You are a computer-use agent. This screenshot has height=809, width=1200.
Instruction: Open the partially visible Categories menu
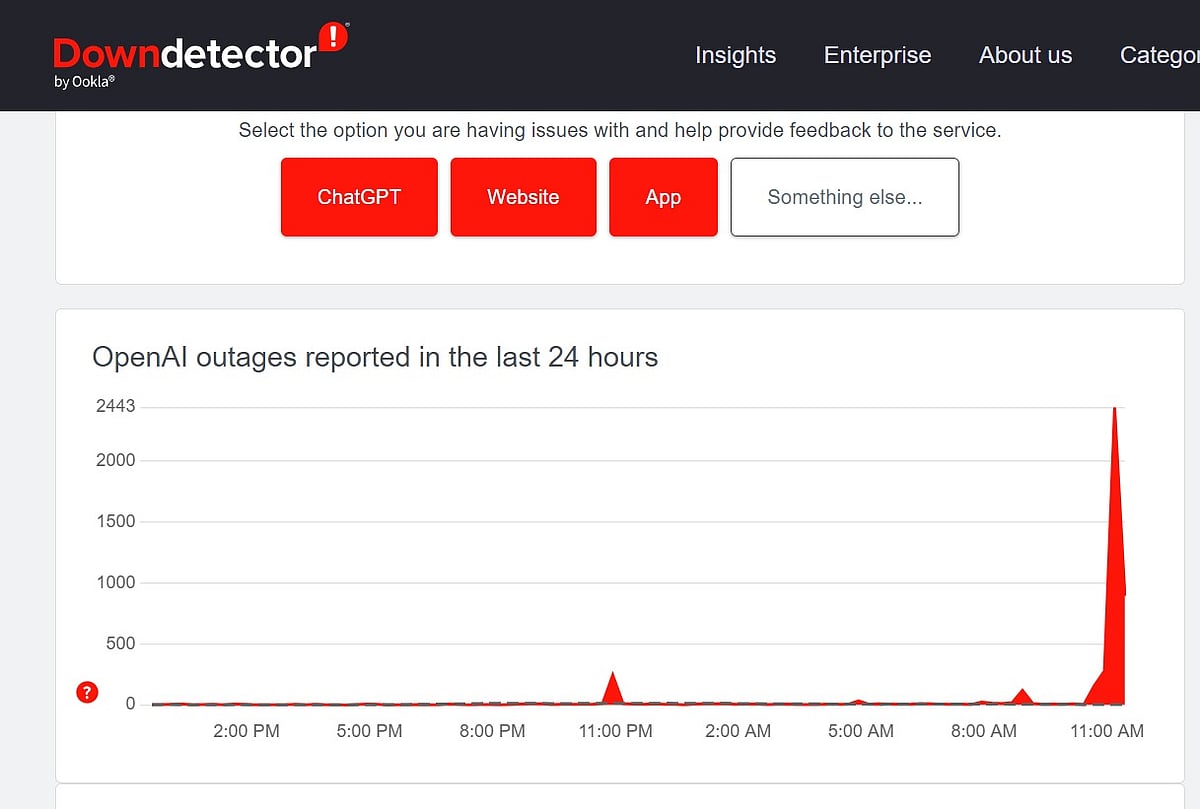click(x=1160, y=56)
